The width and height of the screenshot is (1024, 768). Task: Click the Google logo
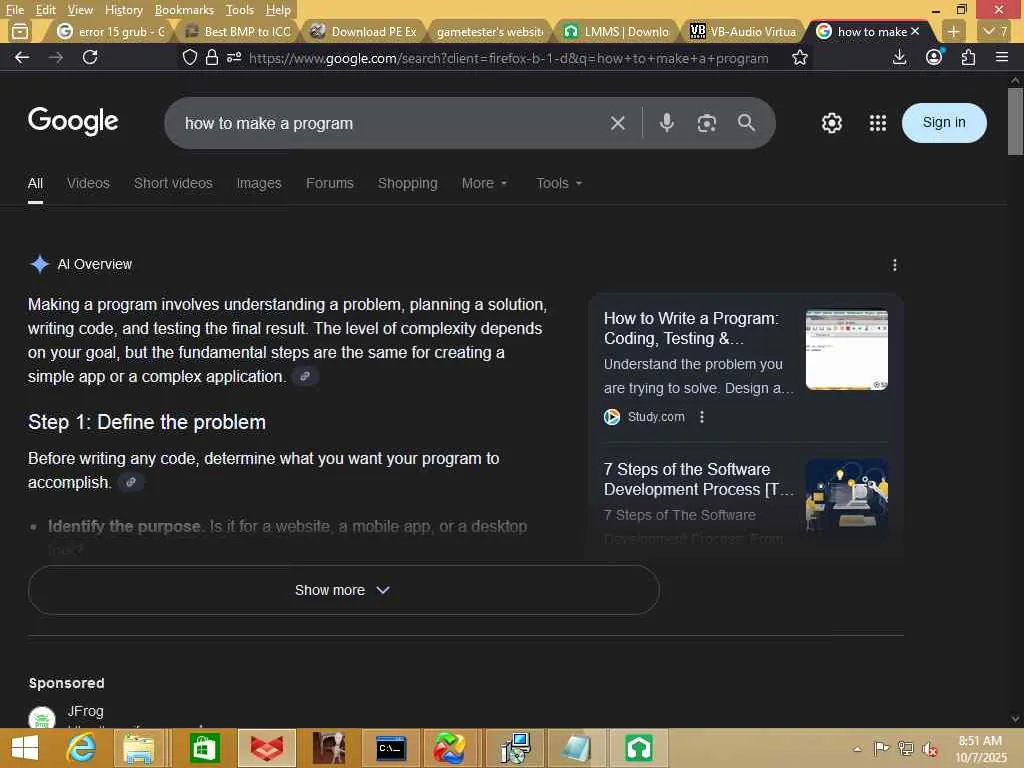pyautogui.click(x=73, y=121)
